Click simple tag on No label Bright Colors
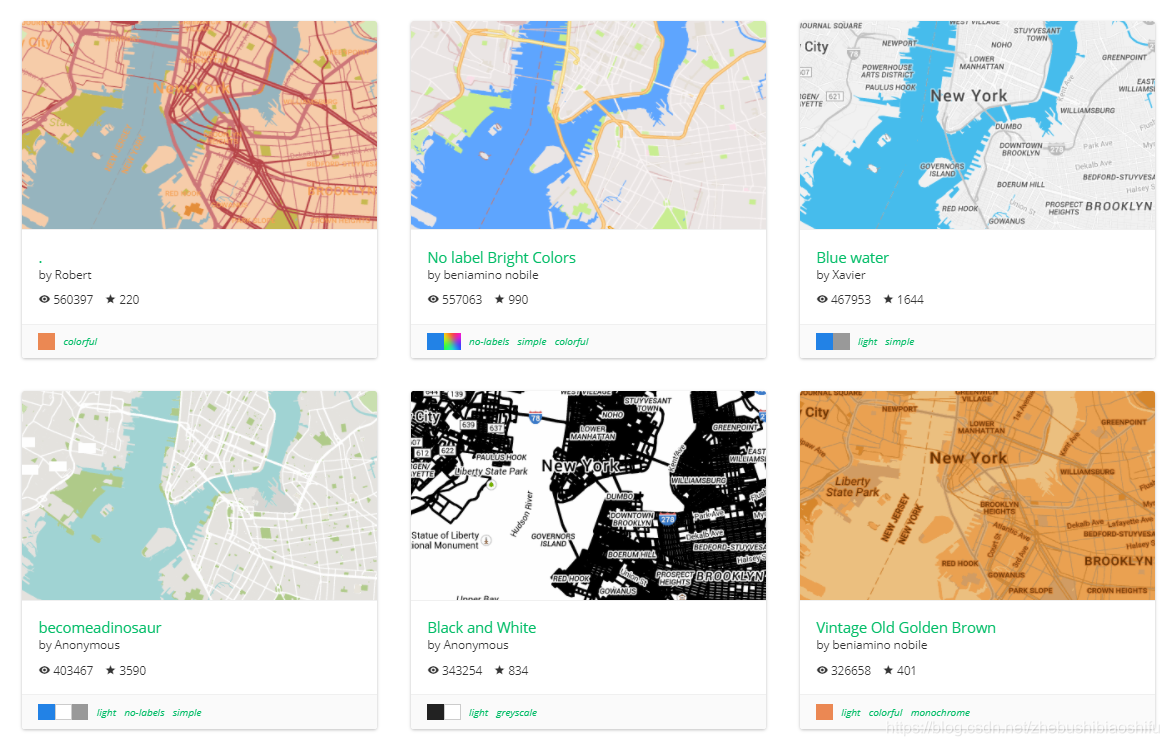1169x746 pixels. 532,341
